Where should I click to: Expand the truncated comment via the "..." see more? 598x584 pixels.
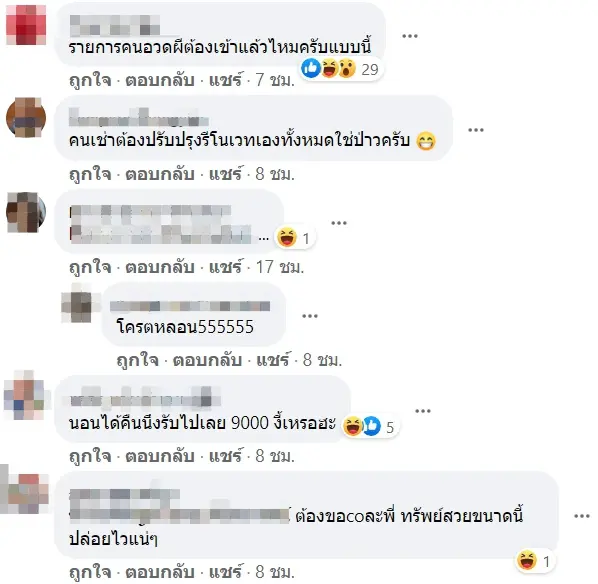(x=264, y=239)
